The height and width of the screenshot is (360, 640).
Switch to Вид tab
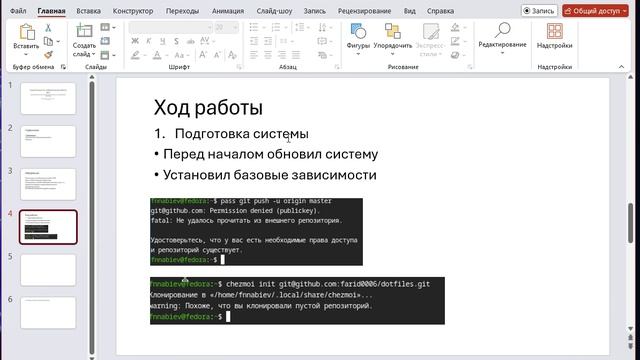tap(410, 11)
